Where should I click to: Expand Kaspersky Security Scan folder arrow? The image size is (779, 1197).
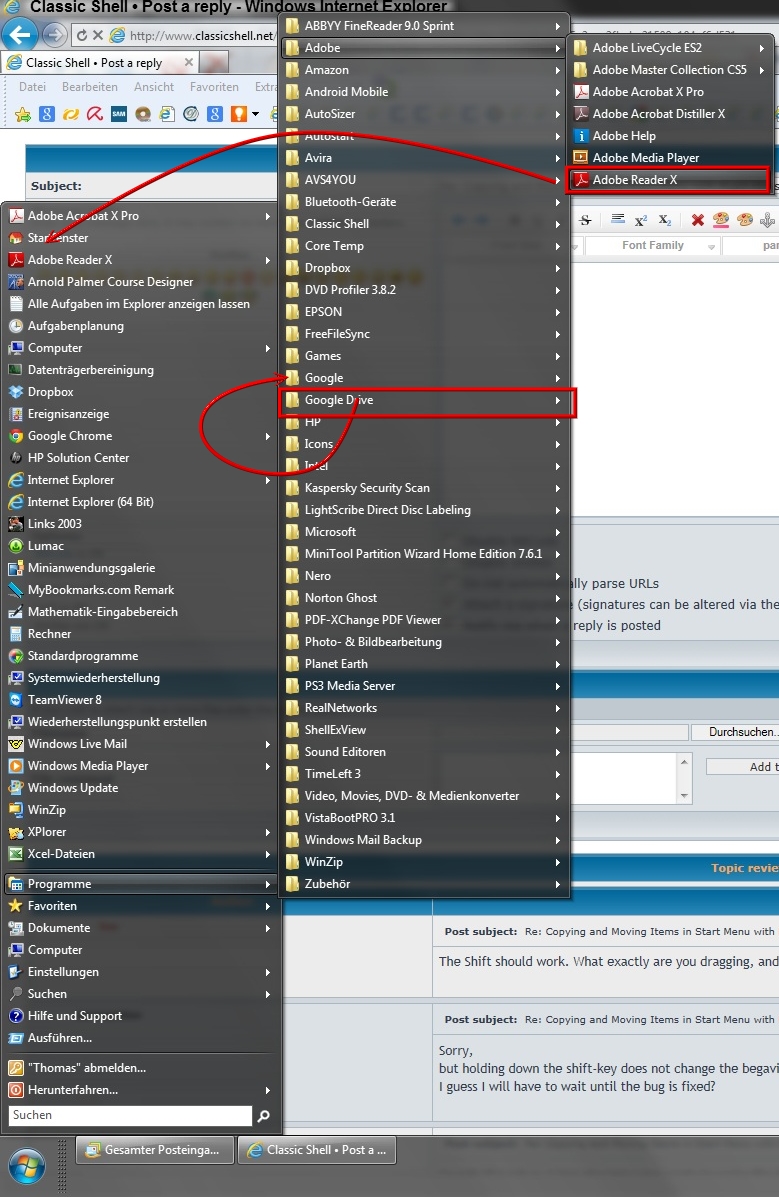pos(558,488)
